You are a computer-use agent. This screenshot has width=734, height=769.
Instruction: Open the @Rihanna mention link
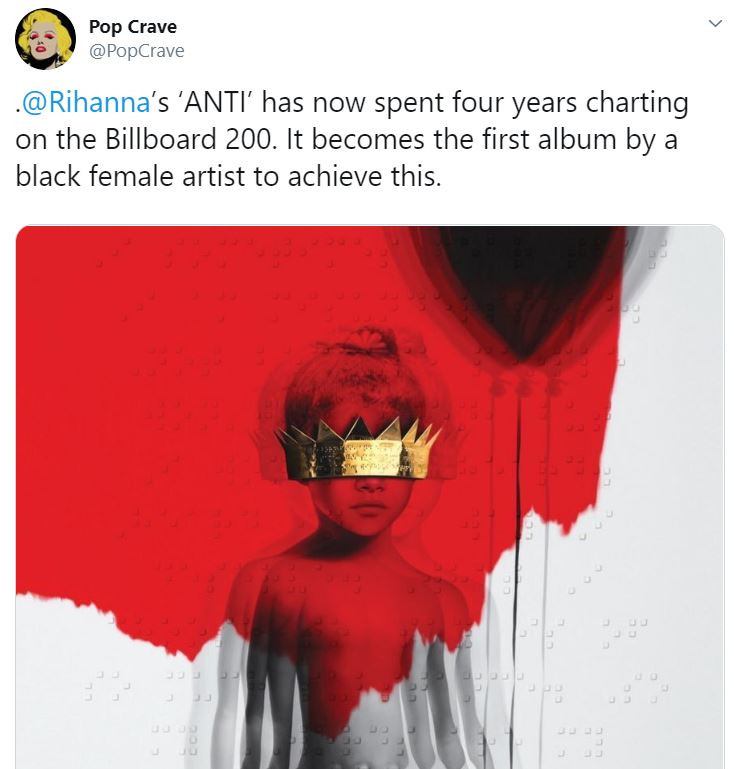tap(86, 103)
